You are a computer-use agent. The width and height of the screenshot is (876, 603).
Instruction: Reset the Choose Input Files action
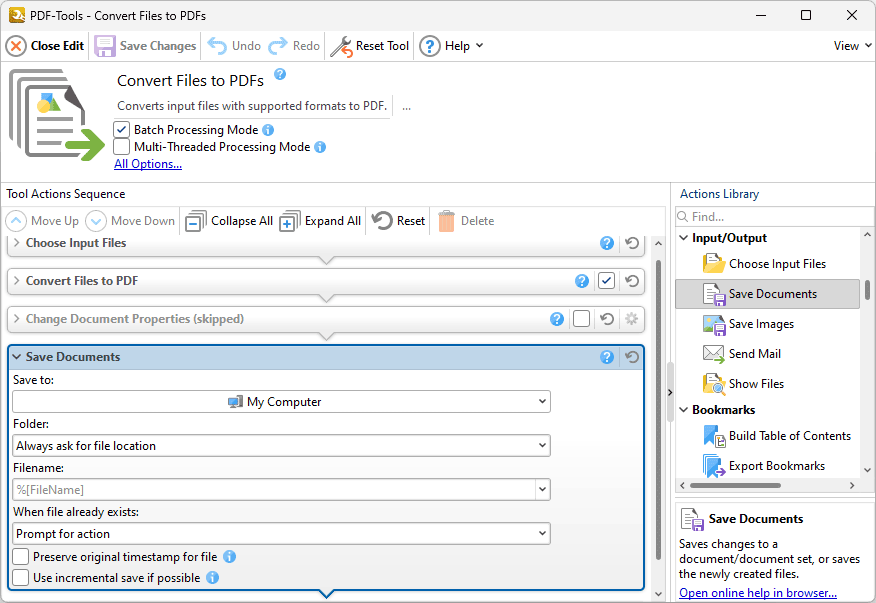tap(632, 243)
